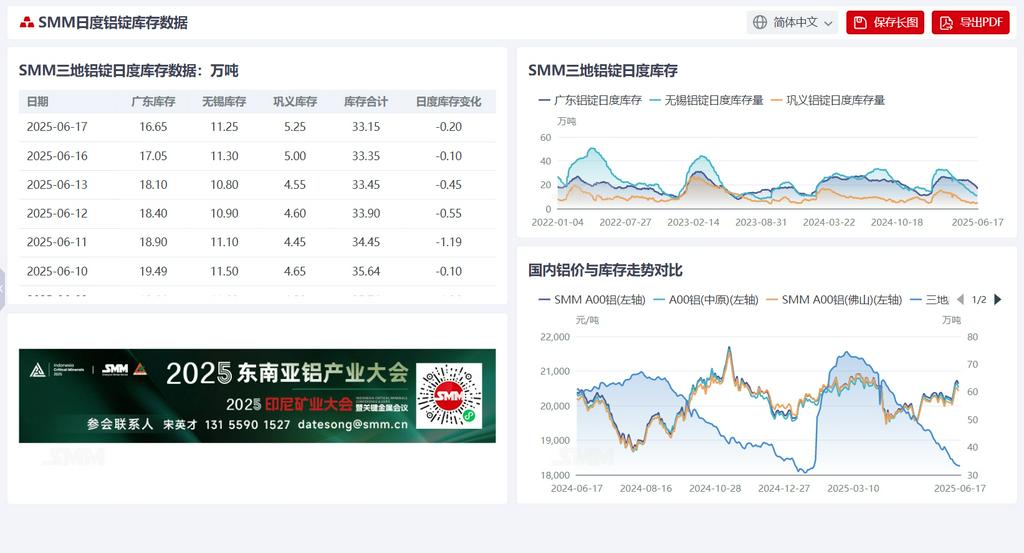The height and width of the screenshot is (553, 1024).
Task: Click the 5.25 Gongyi inventory value
Action: [295, 127]
